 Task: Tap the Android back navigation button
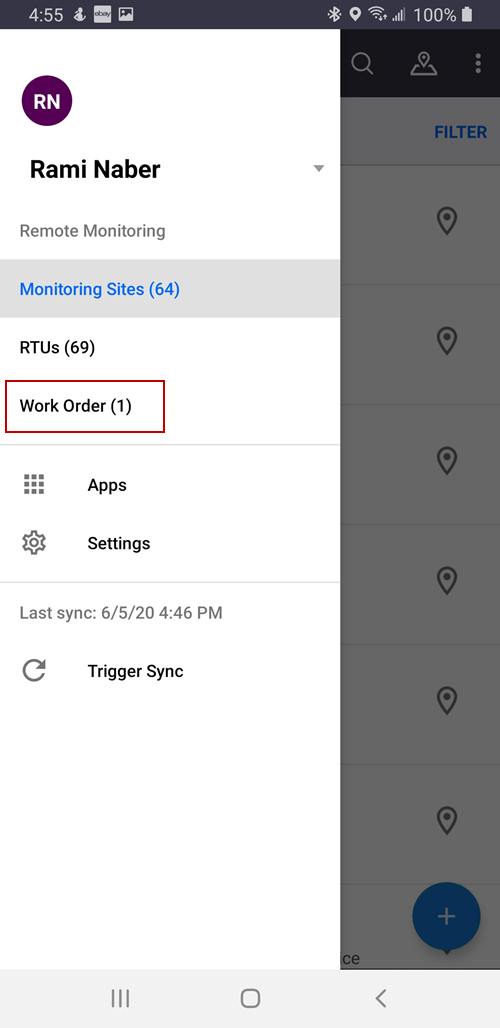point(380,998)
